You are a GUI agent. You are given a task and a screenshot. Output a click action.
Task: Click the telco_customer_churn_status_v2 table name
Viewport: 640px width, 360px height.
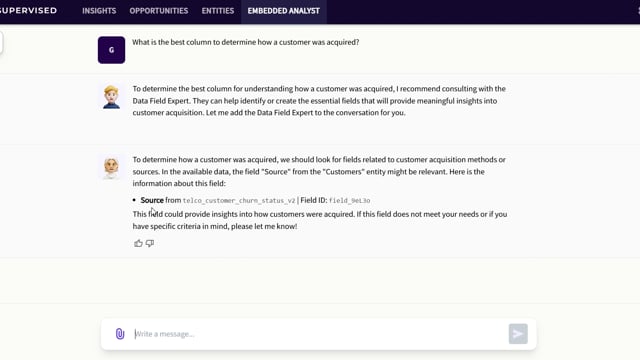(239, 200)
